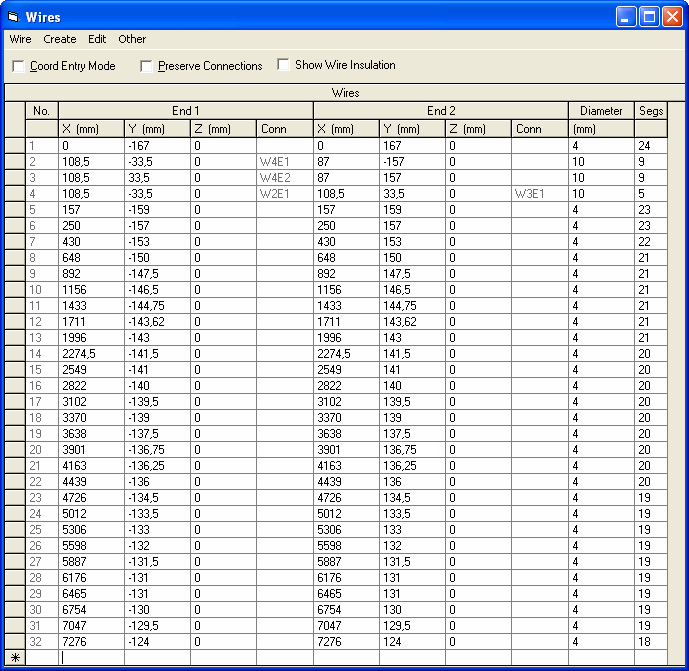Maximize the Wires window
The width and height of the screenshot is (689, 671).
[649, 17]
